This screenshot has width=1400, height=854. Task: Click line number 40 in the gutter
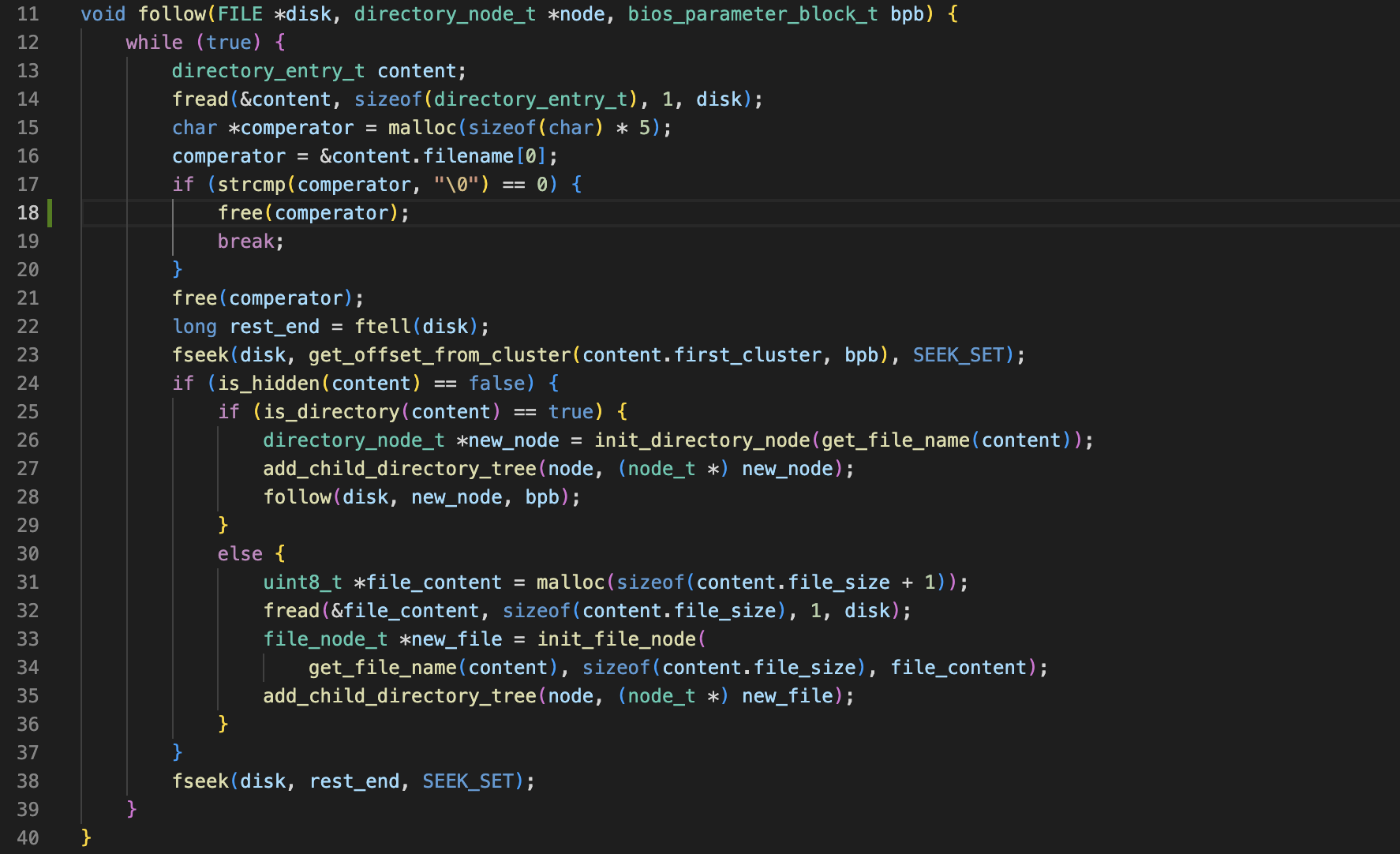click(28, 838)
